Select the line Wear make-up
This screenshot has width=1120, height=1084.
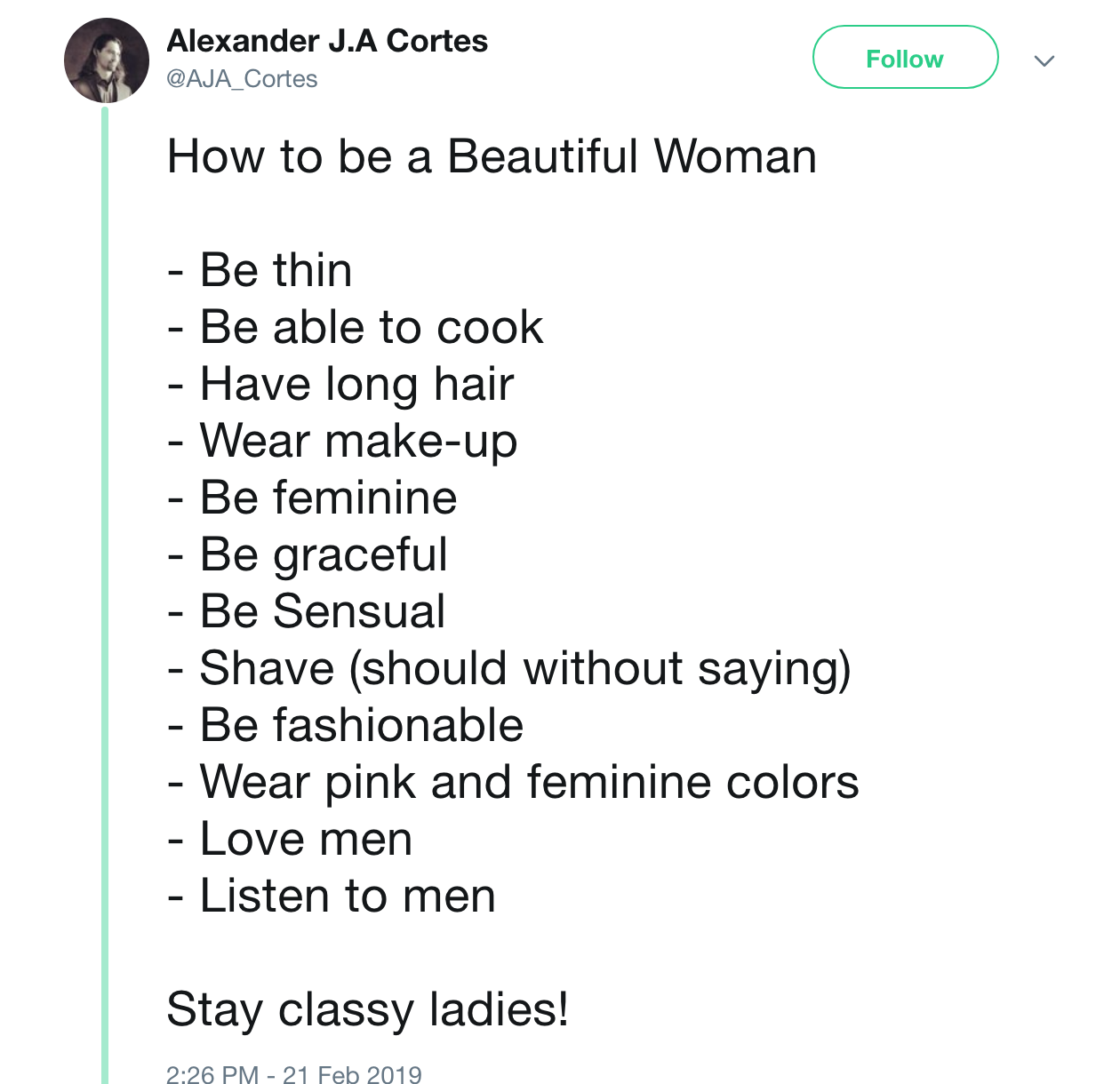342,442
